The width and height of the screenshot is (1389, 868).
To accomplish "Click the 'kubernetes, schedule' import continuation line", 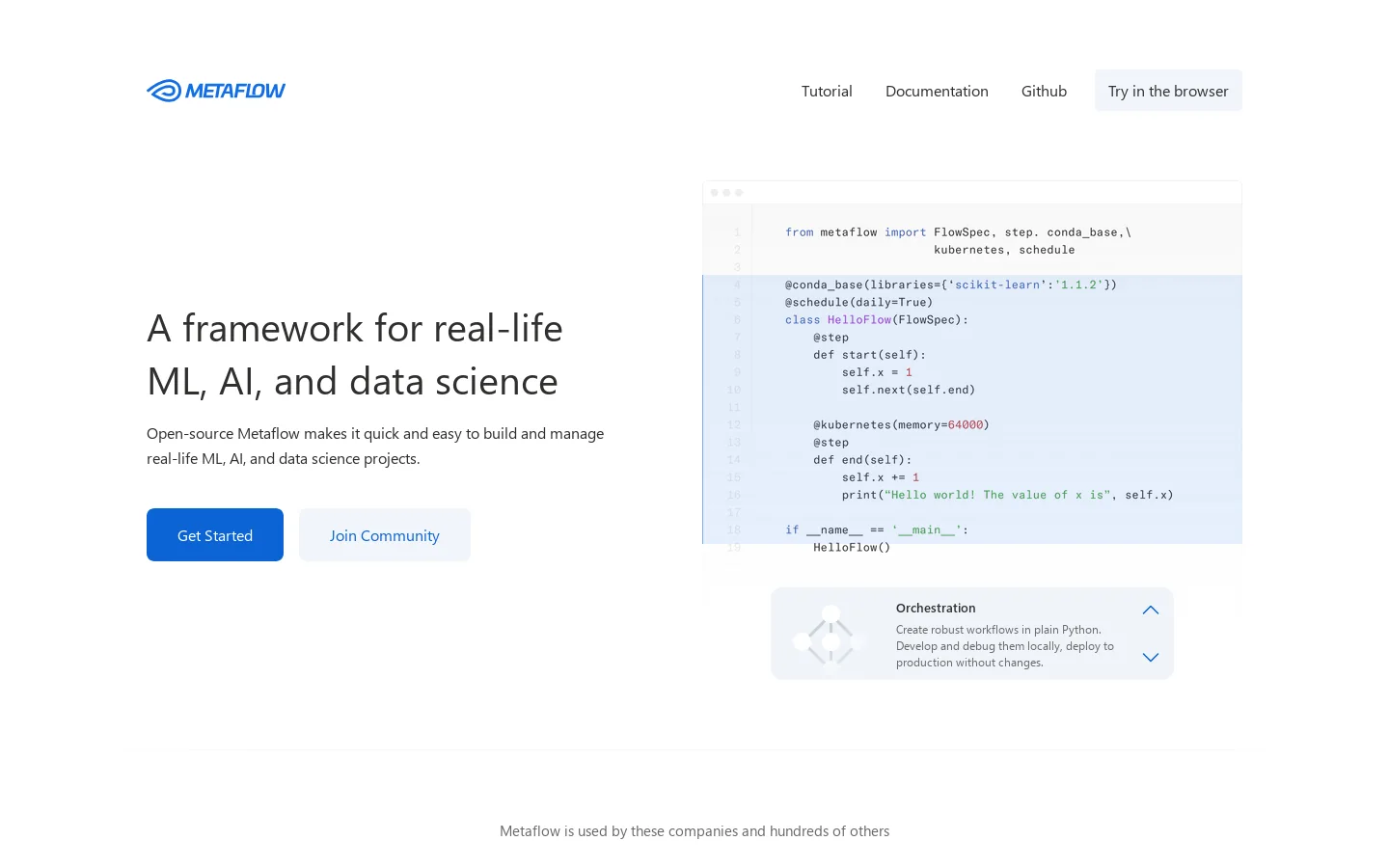I will coord(1004,250).
